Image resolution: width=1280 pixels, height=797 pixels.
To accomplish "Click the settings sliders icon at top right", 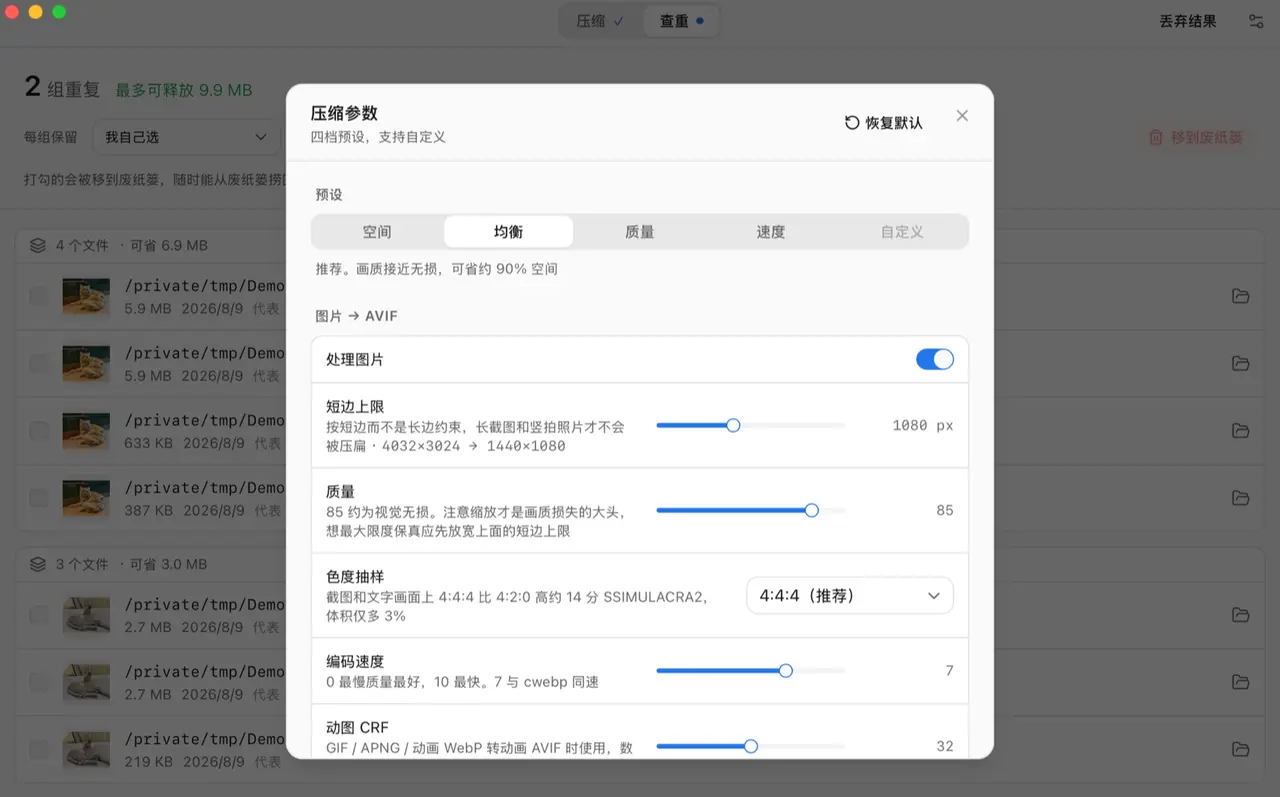I will [1256, 21].
